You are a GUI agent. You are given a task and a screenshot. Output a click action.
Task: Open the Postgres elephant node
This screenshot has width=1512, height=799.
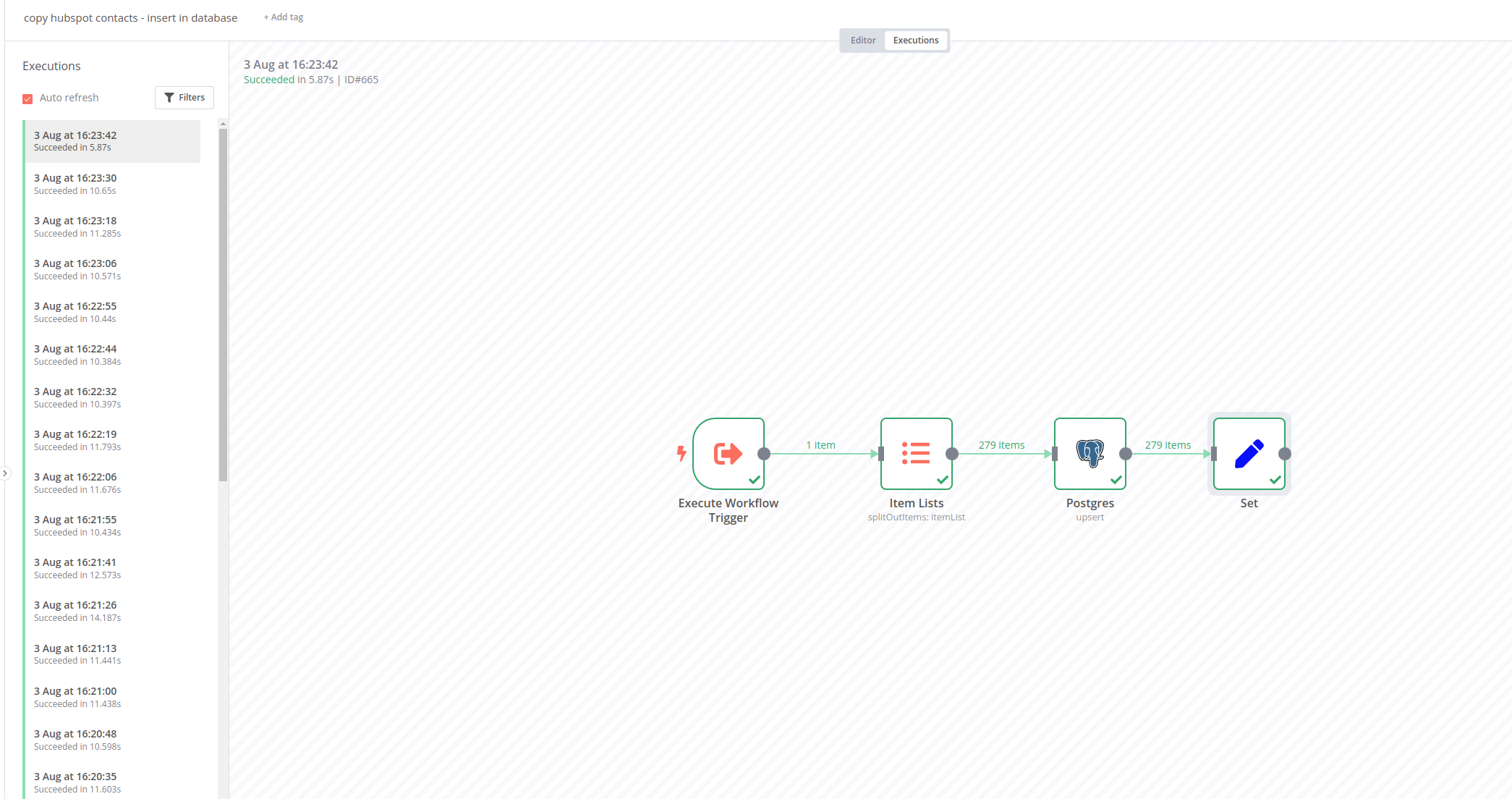coord(1090,454)
